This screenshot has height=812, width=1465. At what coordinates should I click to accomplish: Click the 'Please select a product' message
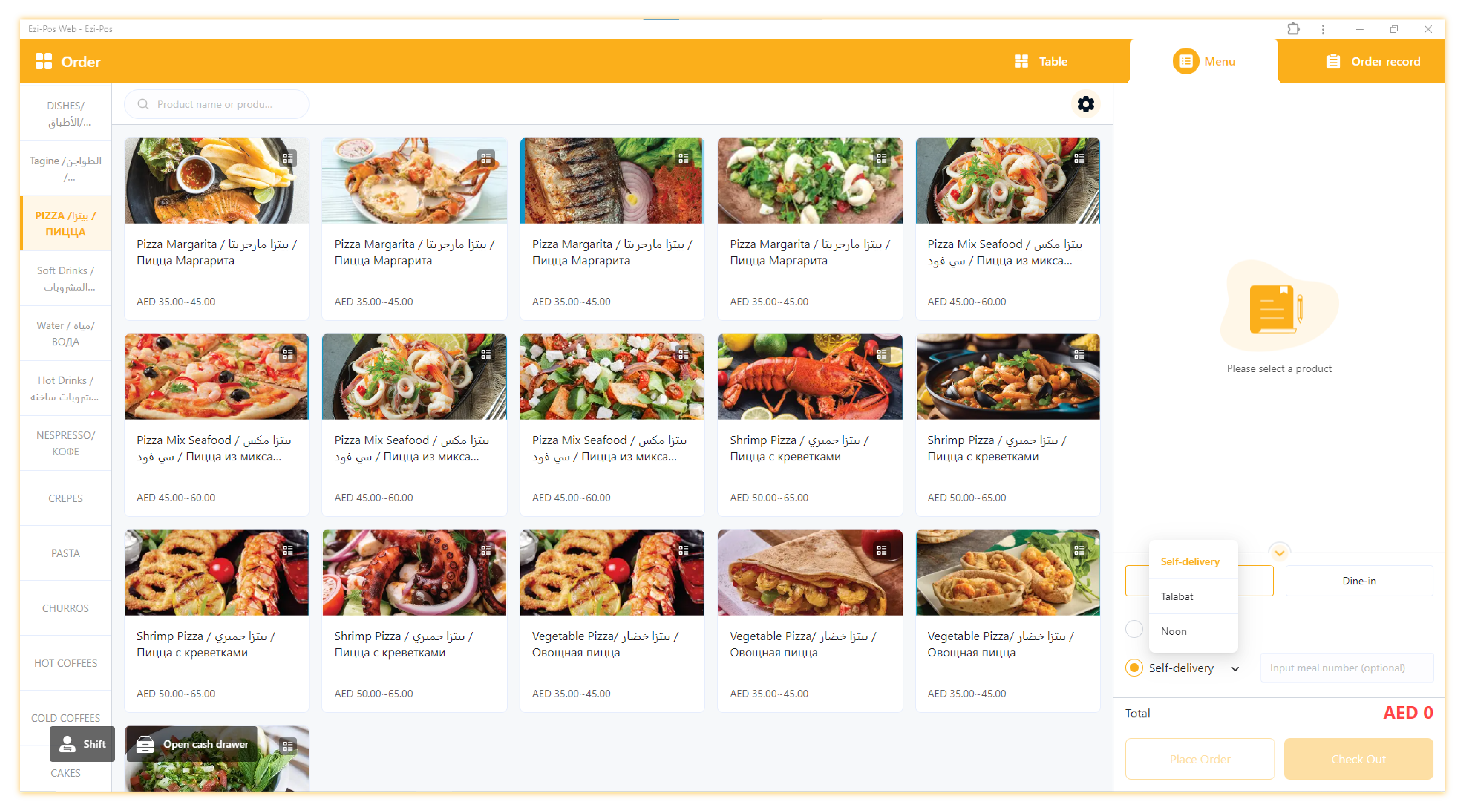point(1279,368)
